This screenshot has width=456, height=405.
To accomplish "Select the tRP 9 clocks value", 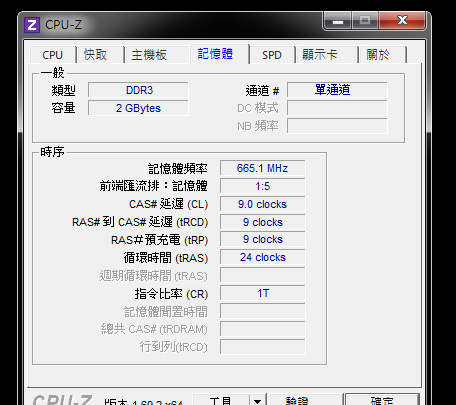I will (263, 239).
